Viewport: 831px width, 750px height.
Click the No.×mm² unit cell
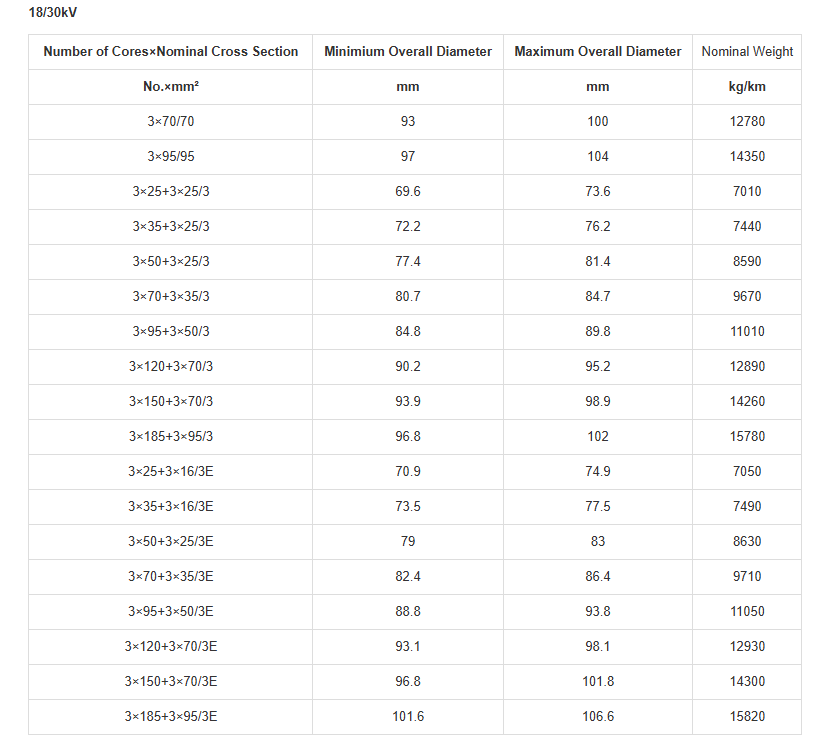[x=171, y=86]
